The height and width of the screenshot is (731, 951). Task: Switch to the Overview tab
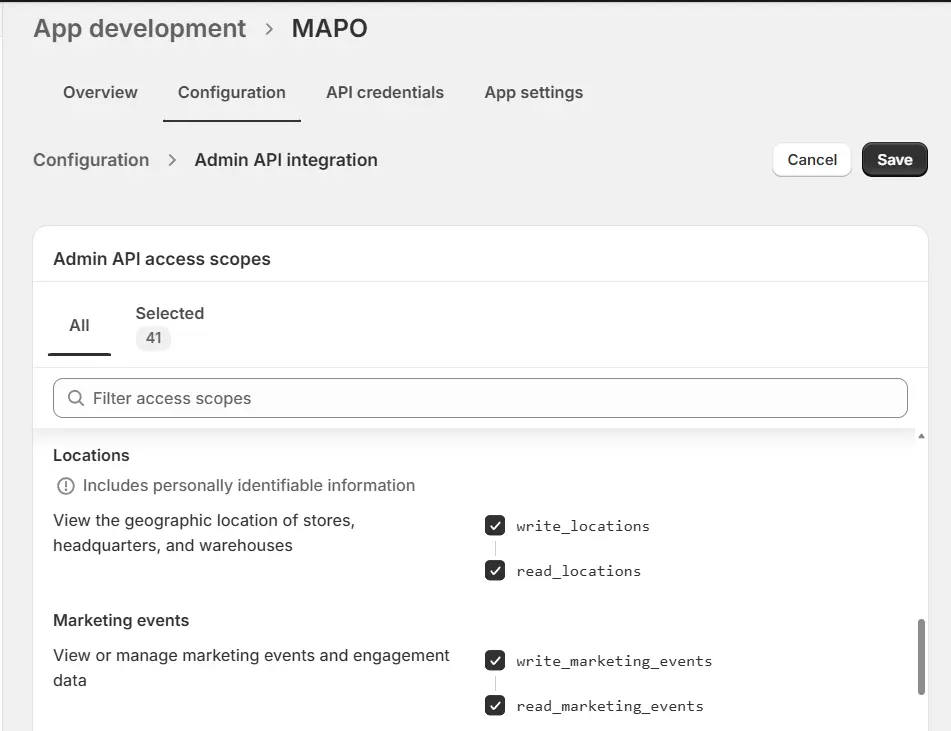click(x=100, y=92)
